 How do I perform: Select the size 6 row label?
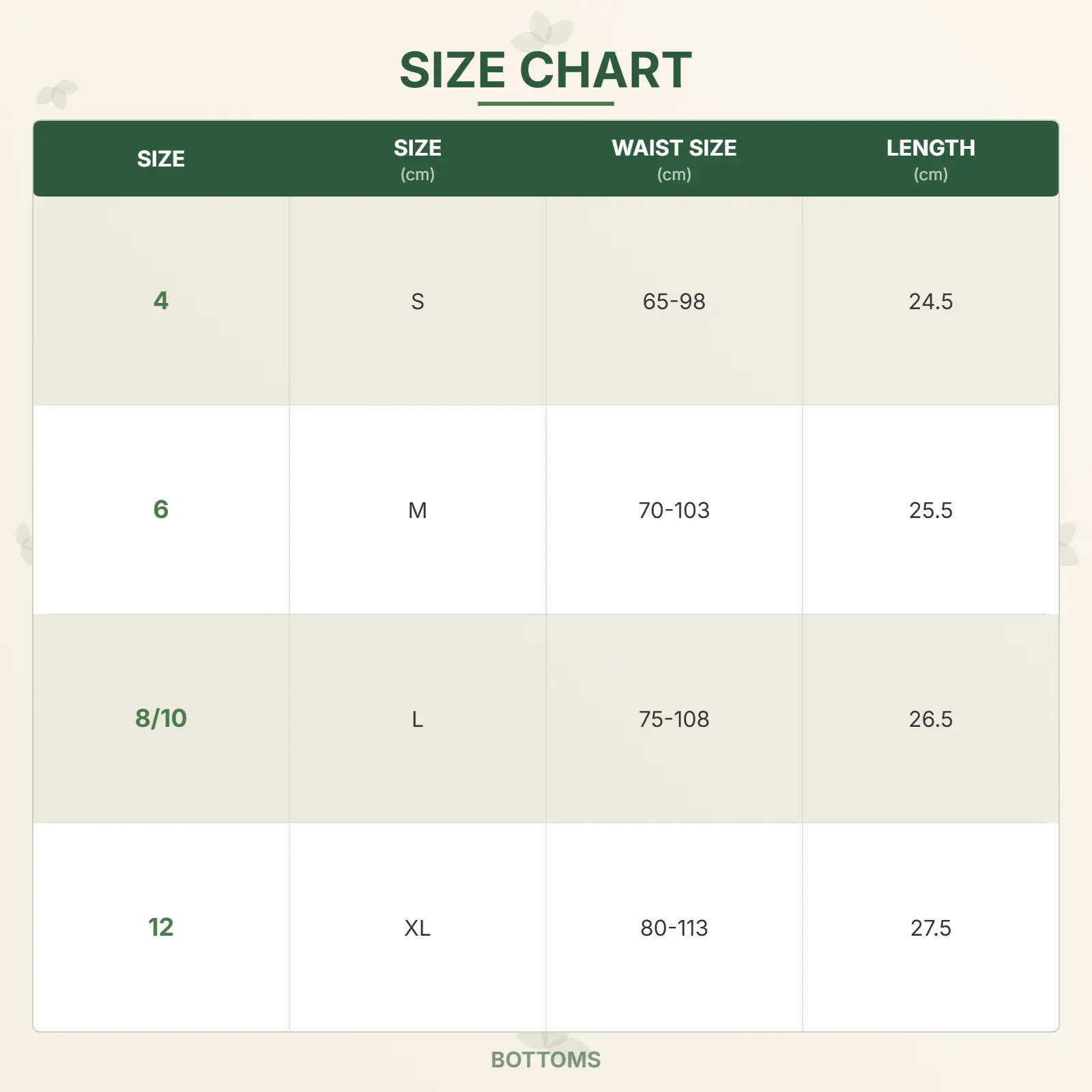tap(160, 510)
